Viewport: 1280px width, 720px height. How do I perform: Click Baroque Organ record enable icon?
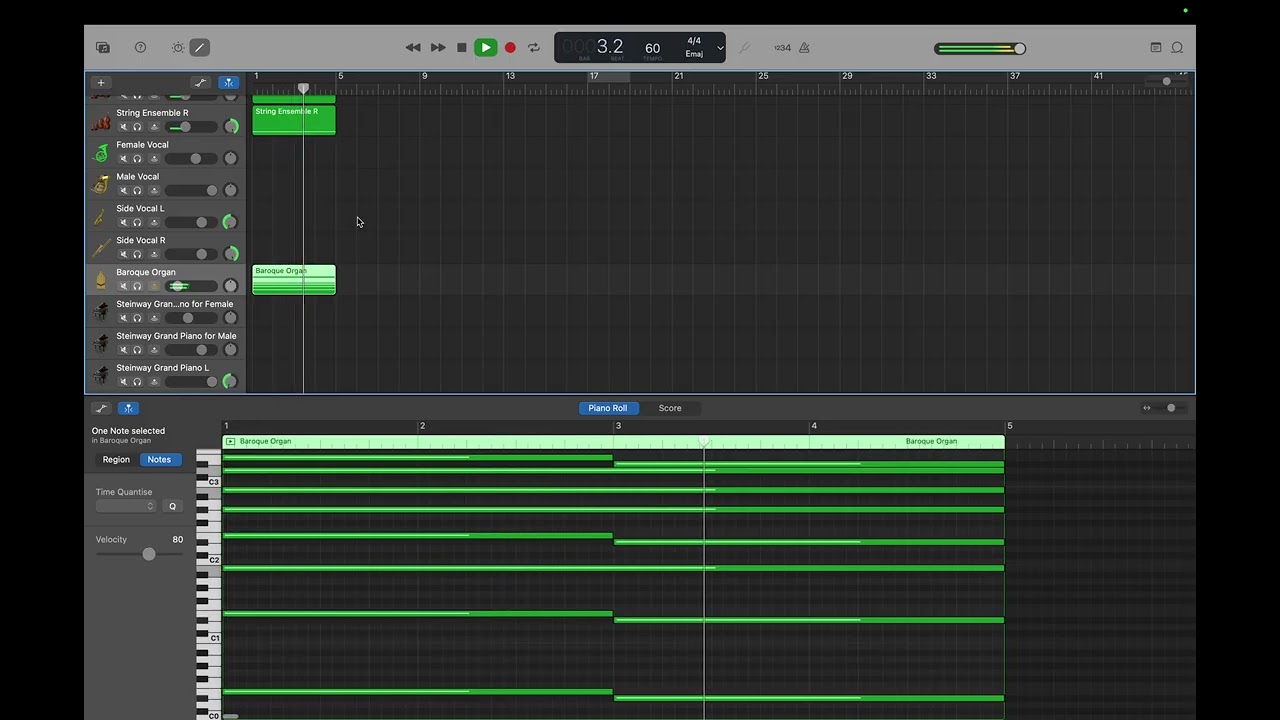point(154,286)
